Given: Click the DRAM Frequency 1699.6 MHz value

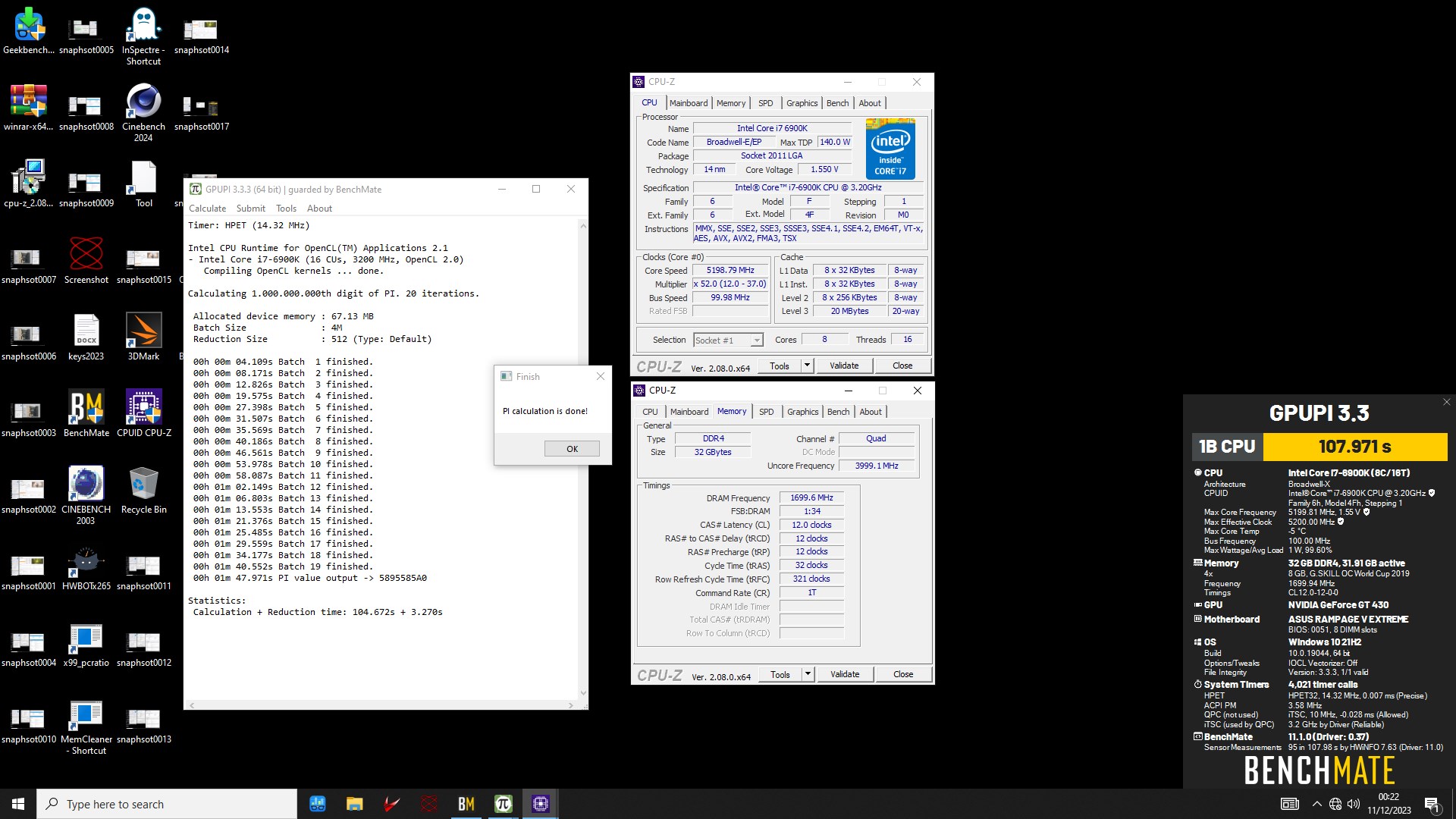Looking at the screenshot, I should pos(811,498).
